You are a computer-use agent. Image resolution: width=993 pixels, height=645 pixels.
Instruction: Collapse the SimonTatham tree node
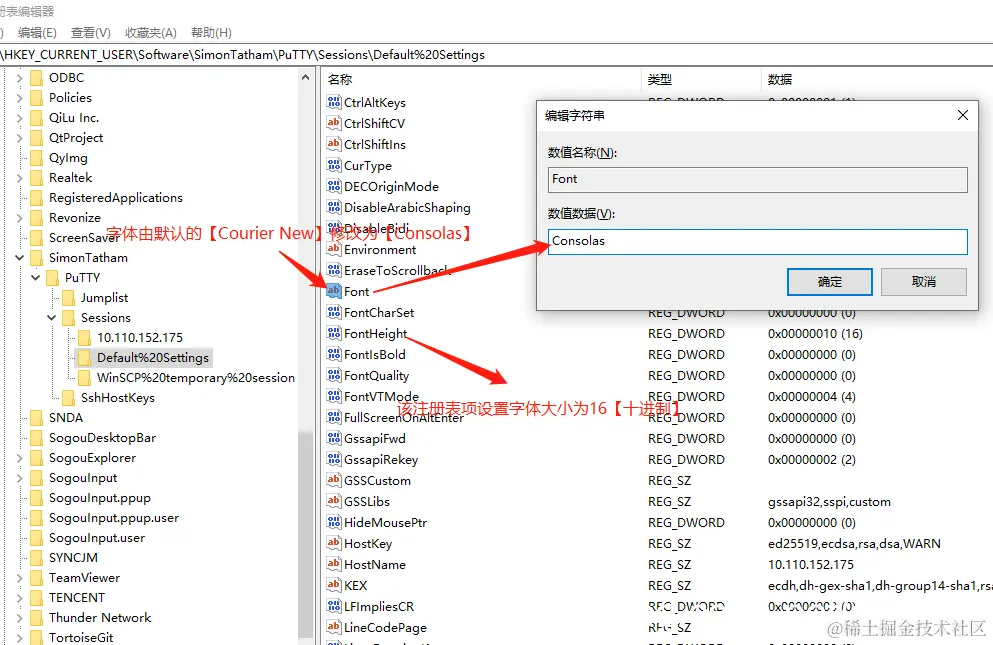(x=20, y=258)
